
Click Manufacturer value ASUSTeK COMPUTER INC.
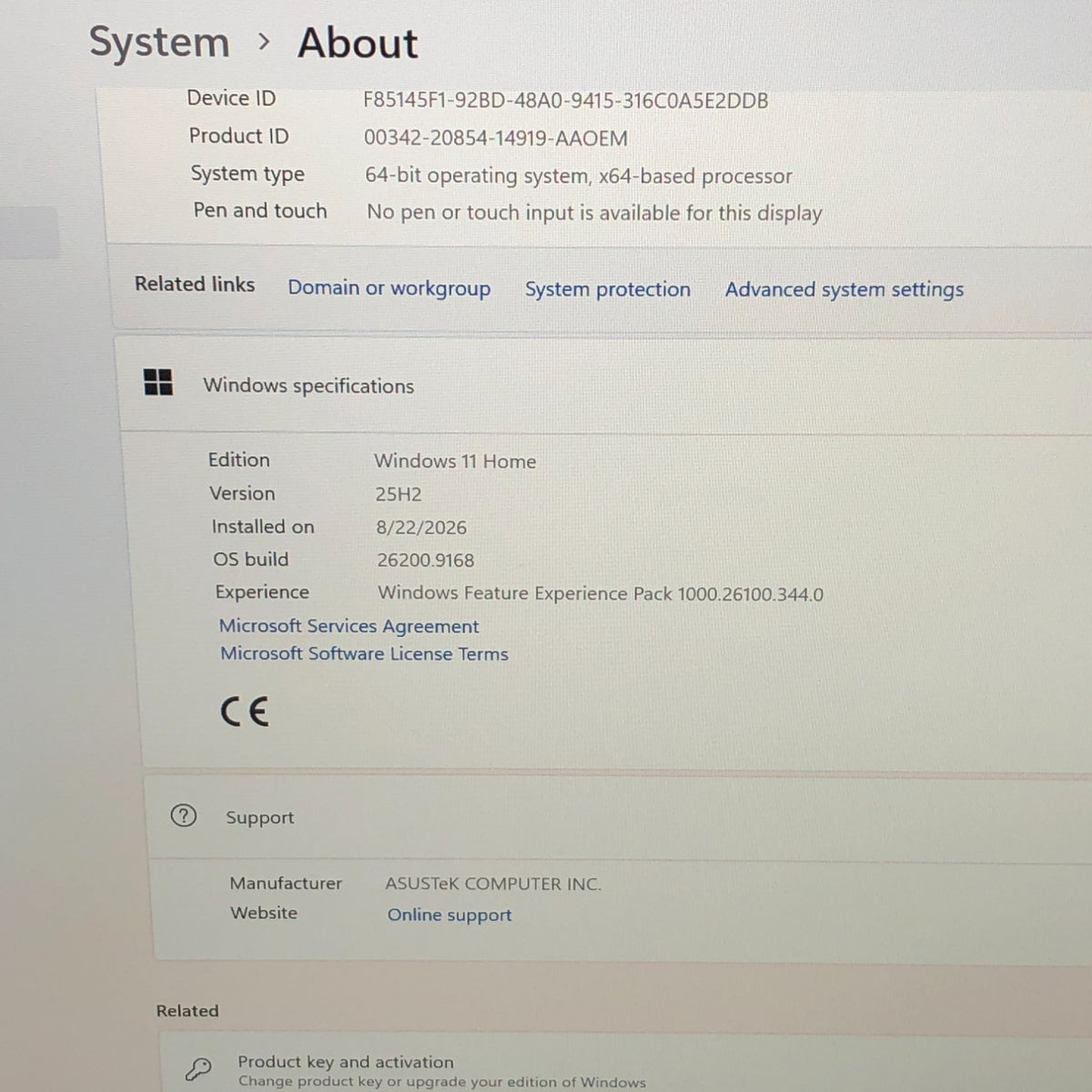[x=493, y=884]
